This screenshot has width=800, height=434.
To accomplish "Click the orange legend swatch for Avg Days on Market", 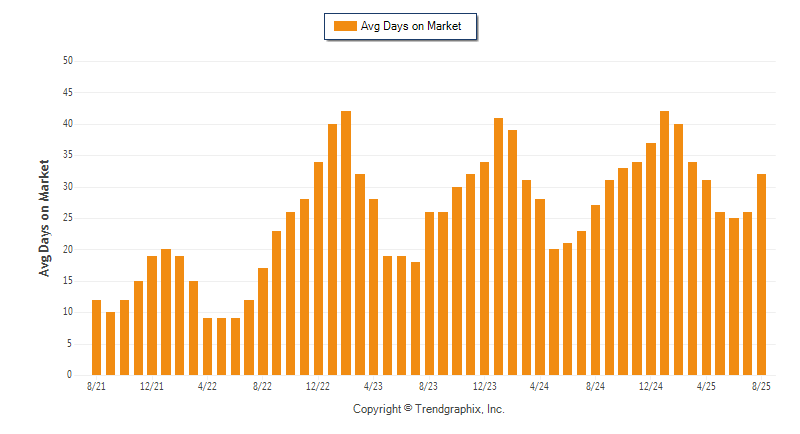I will pyautogui.click(x=345, y=26).
